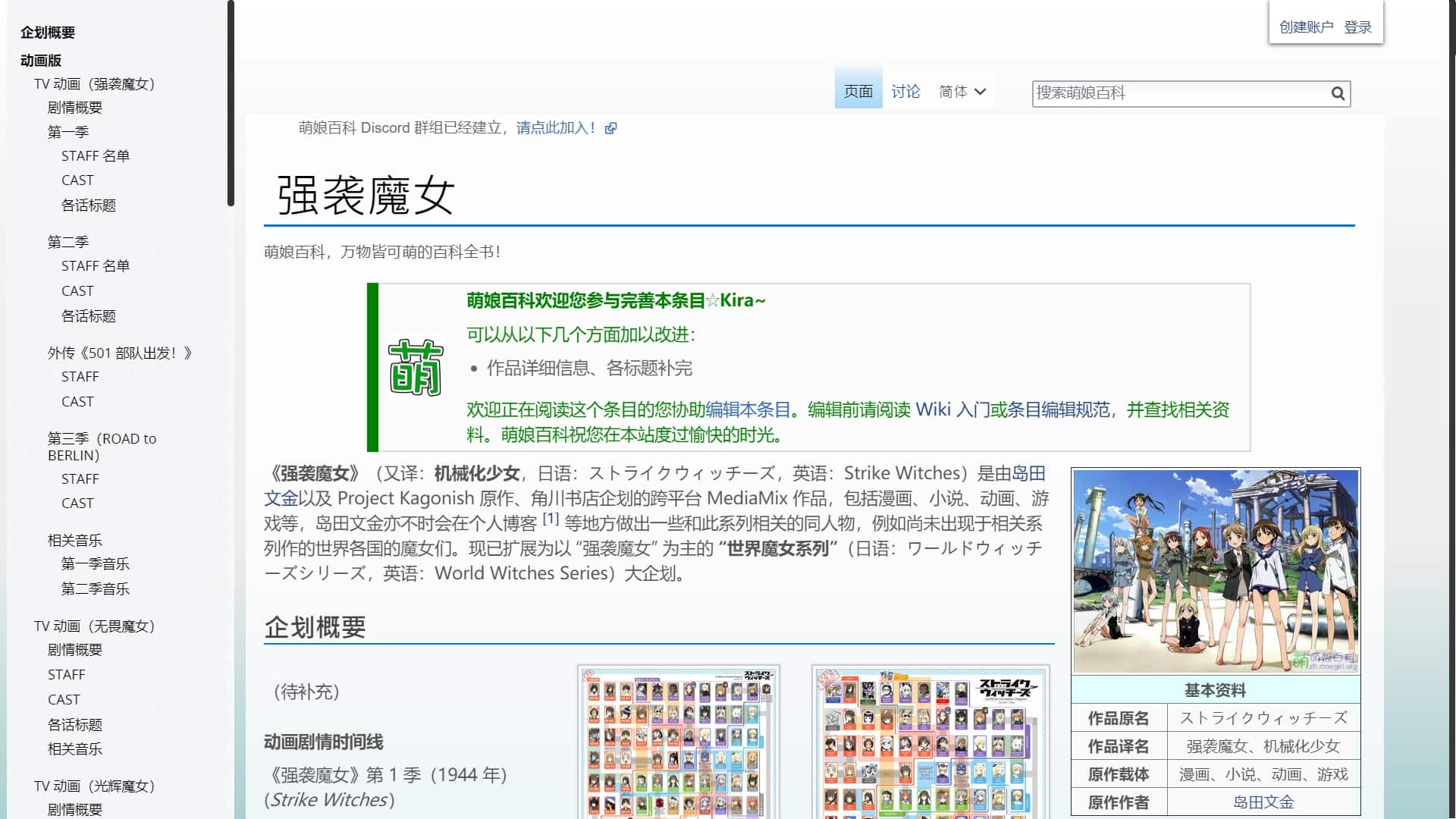1456x819 pixels.
Task: Click the tagline 萌娘百科，万物皆可萌的百科全书！
Action: [x=383, y=252]
